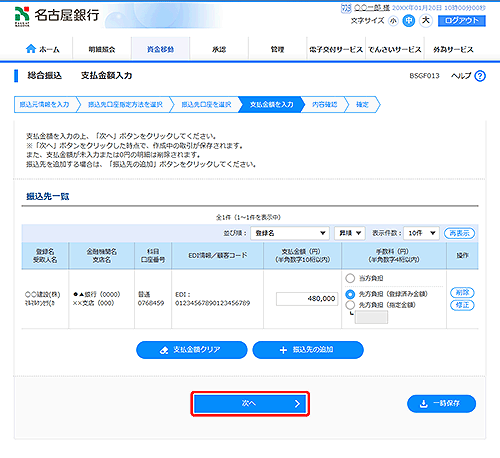Click the 支払金額クリア button
This screenshot has width=500, height=458.
[192, 350]
